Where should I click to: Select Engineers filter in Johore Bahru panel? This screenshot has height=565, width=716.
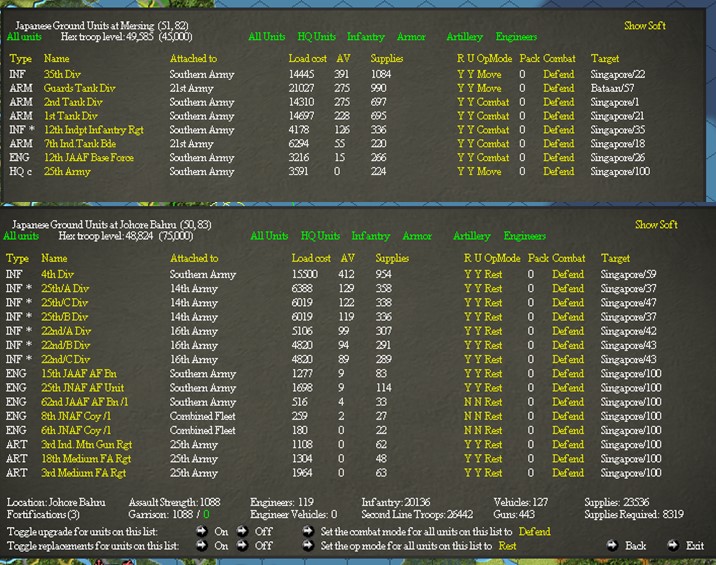pyautogui.click(x=525, y=236)
